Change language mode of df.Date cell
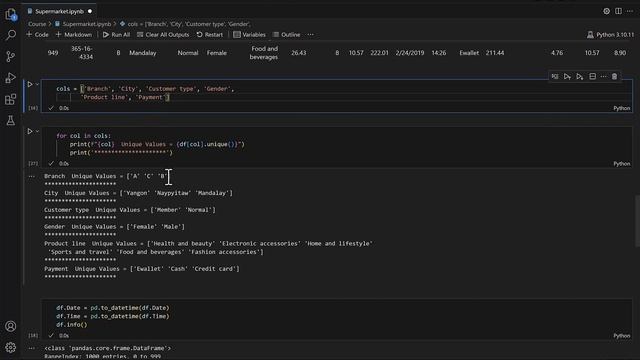 pyautogui.click(x=622, y=336)
